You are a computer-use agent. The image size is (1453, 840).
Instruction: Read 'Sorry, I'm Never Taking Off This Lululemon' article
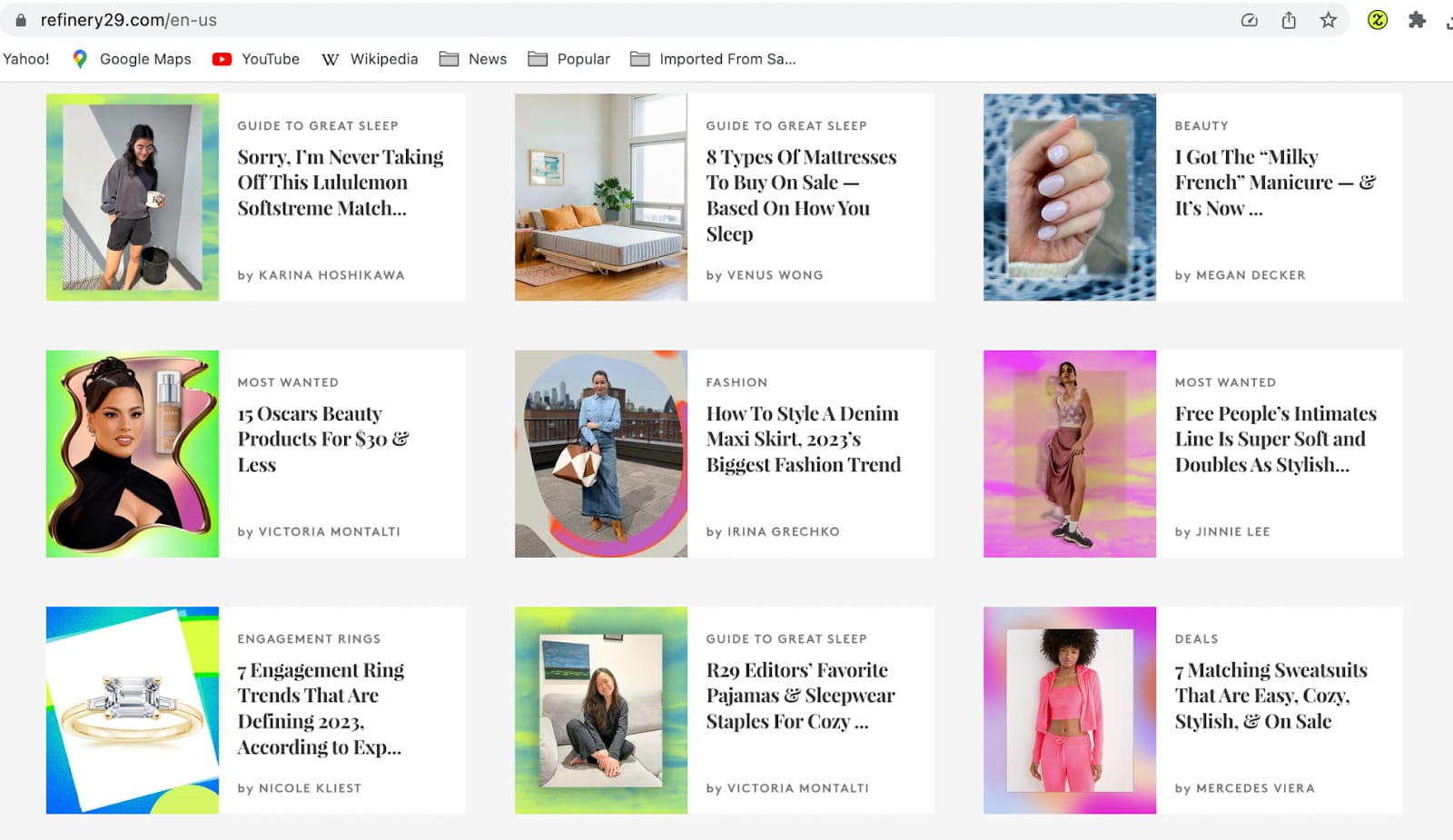pyautogui.click(x=341, y=183)
